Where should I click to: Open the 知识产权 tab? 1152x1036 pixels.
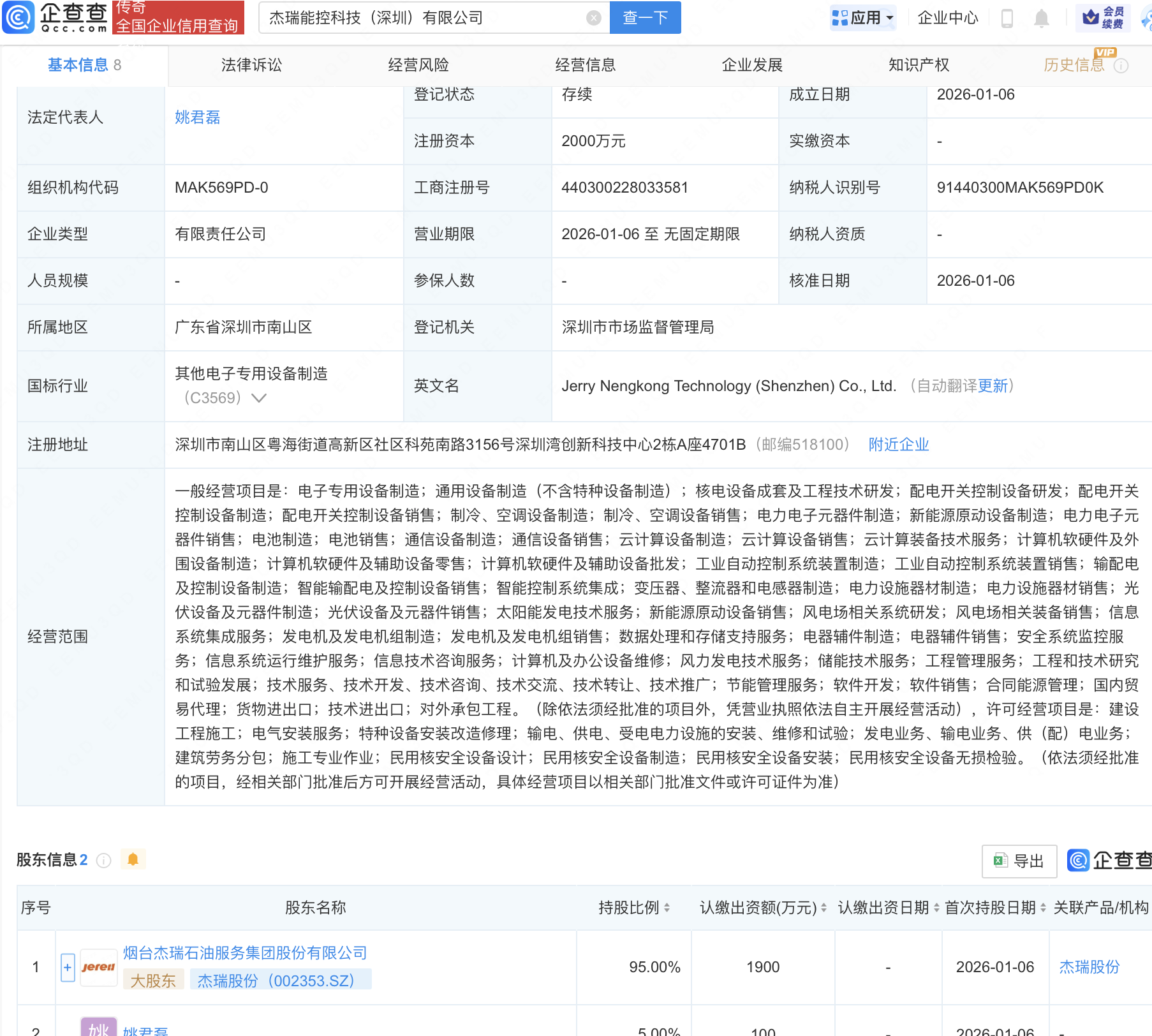pyautogui.click(x=918, y=64)
